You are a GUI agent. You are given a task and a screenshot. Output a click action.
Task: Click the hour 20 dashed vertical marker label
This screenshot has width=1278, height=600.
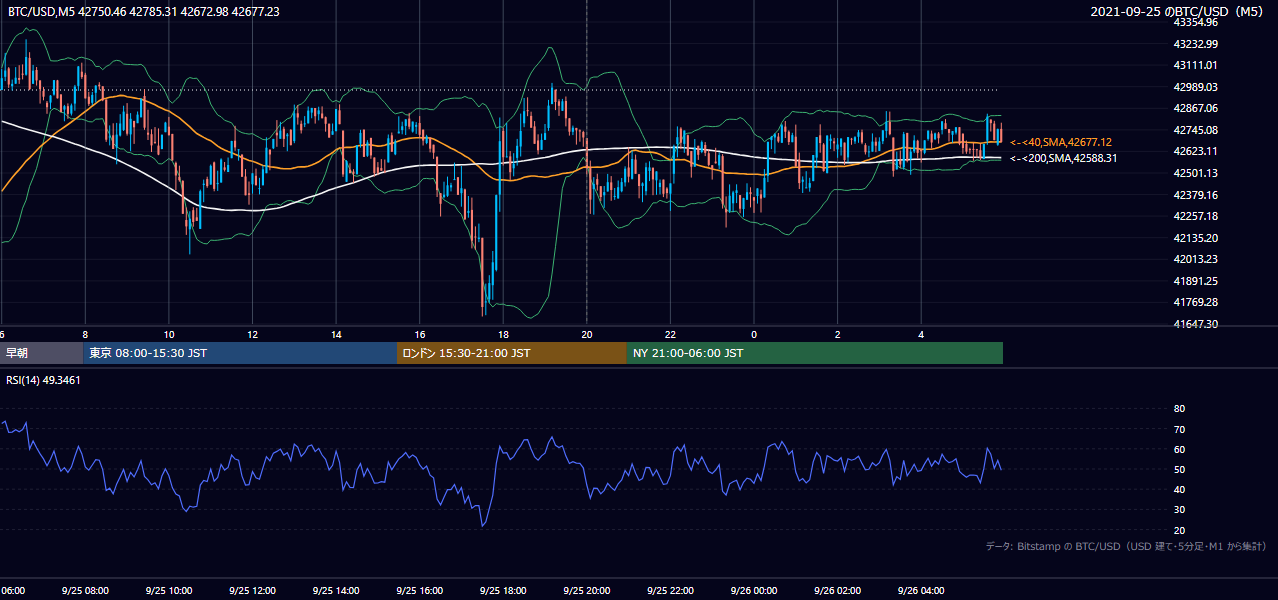coord(586,334)
